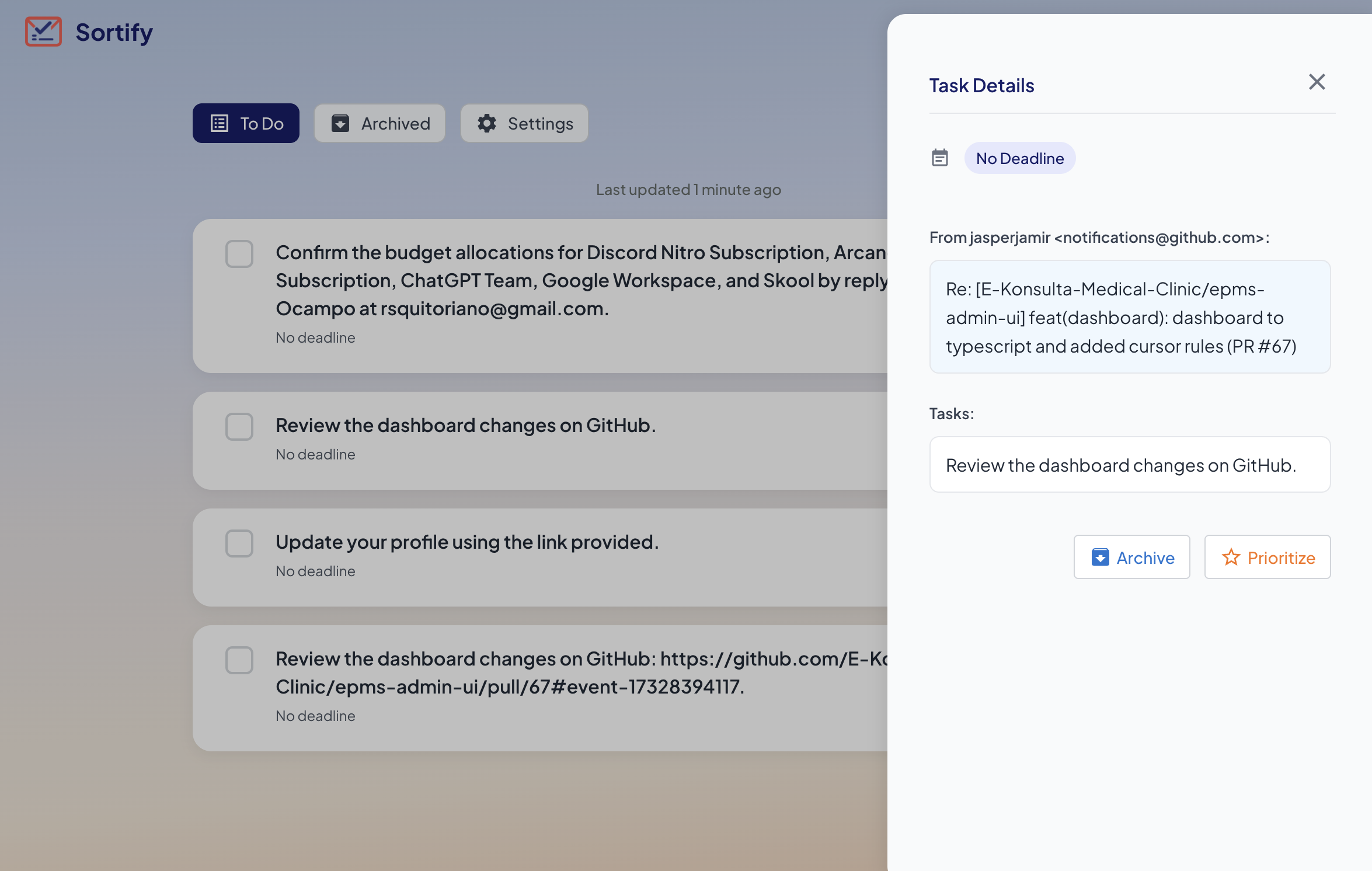Switch to the Settings tab
The image size is (1372, 871).
pyautogui.click(x=524, y=123)
